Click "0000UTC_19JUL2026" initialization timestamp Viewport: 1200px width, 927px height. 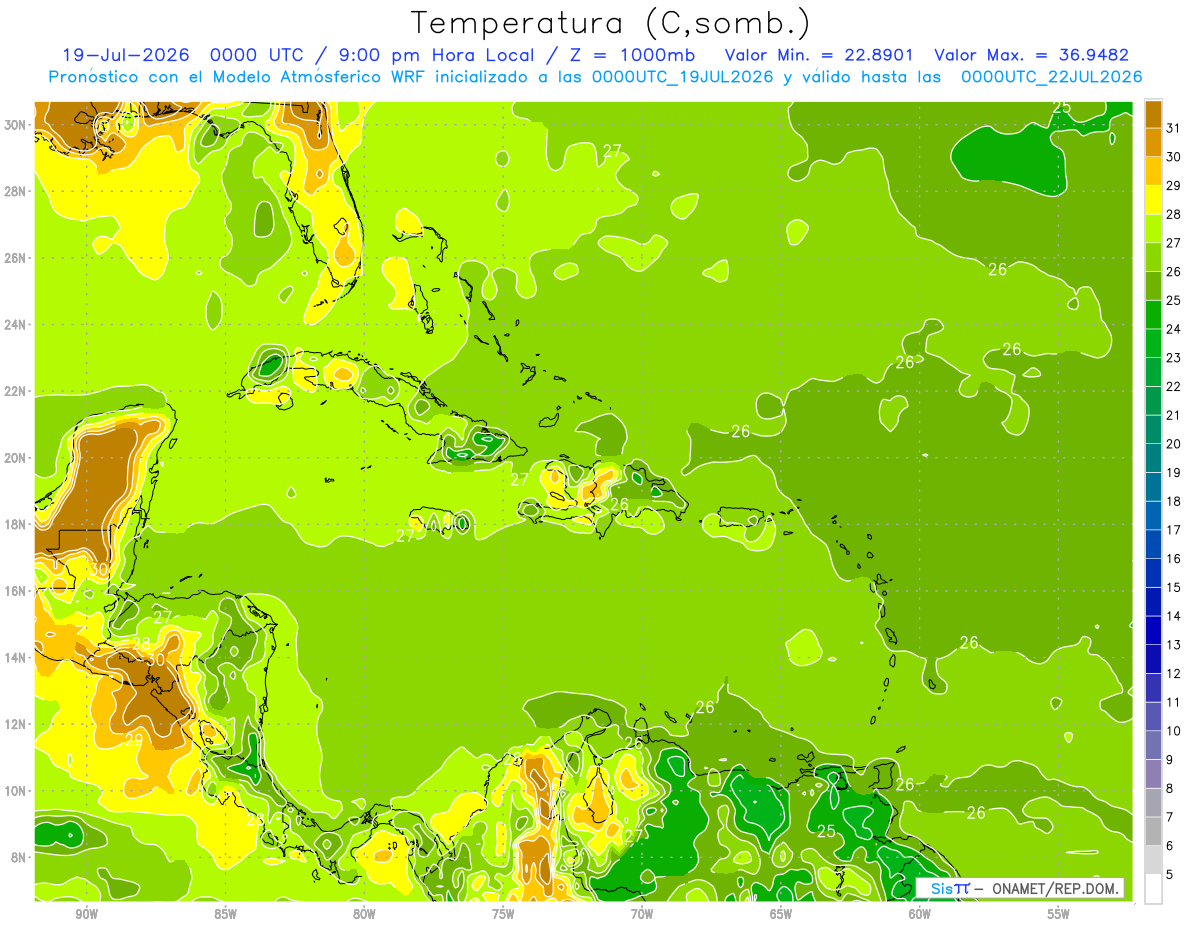pos(683,77)
